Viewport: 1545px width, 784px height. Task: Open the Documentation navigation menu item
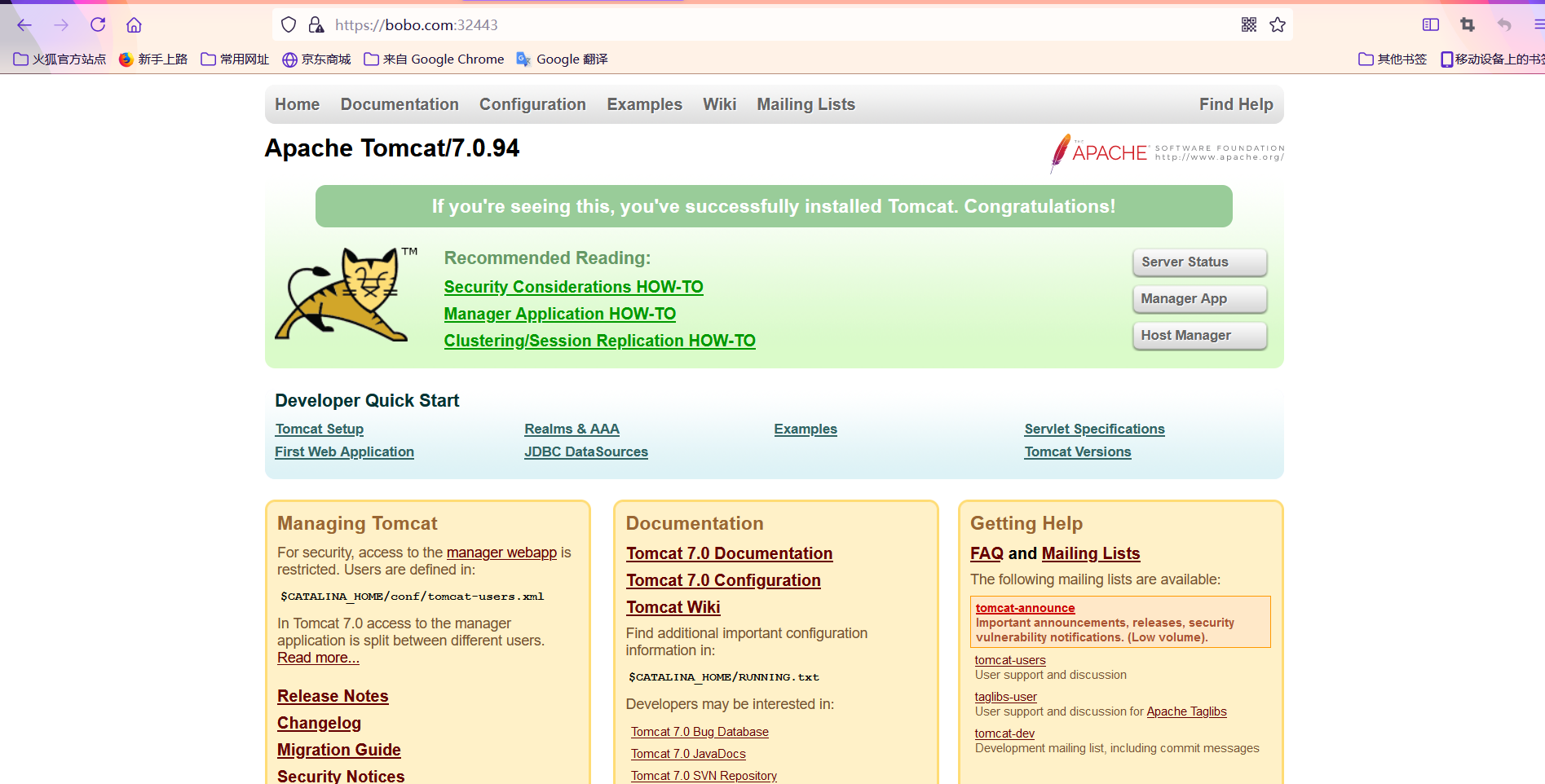tap(399, 104)
